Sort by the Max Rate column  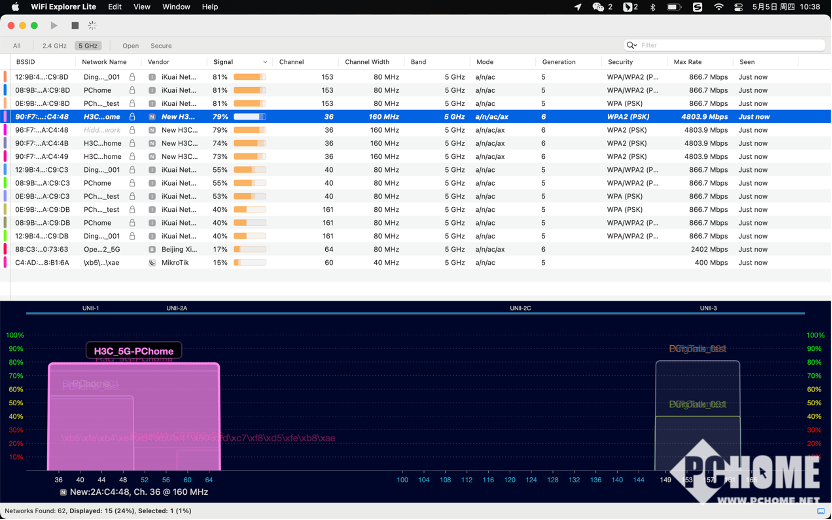click(687, 62)
